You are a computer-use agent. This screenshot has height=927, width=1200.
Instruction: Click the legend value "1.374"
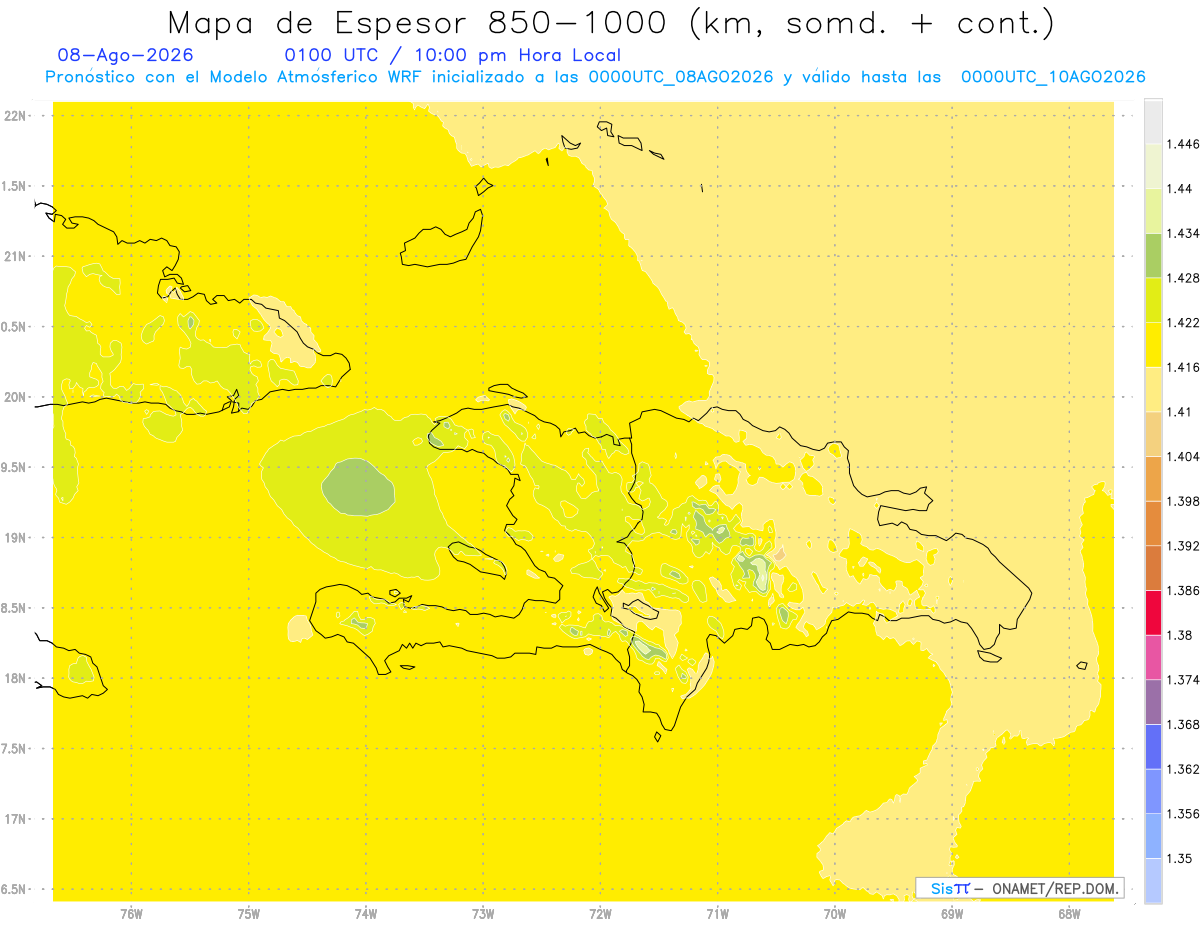1182,680
